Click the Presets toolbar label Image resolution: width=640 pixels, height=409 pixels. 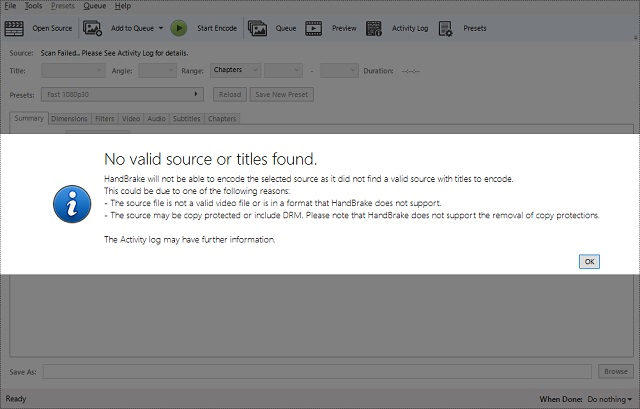pos(475,28)
